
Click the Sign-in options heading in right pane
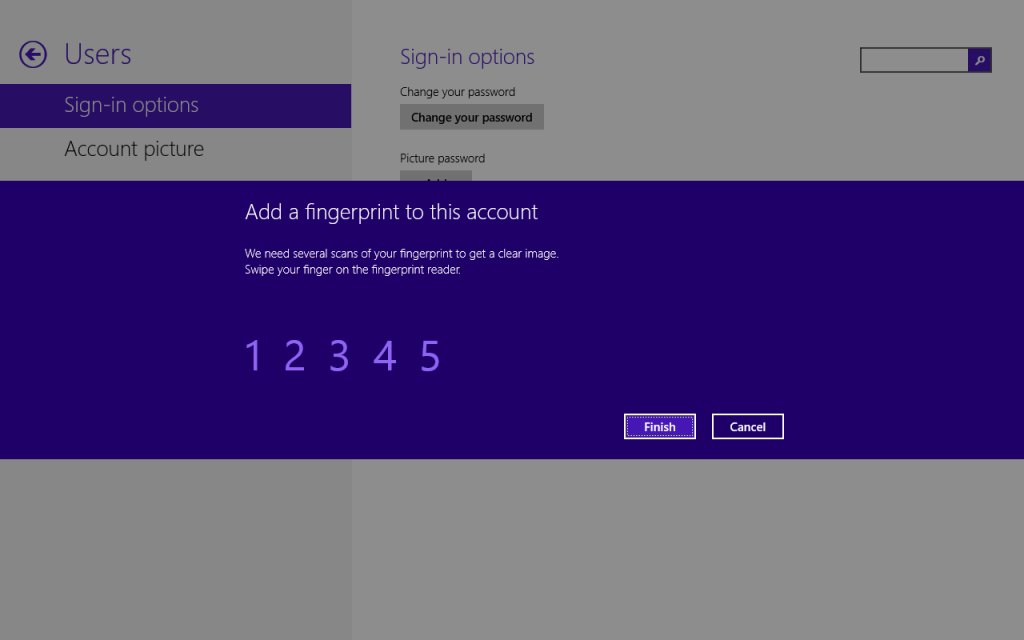[x=467, y=57]
